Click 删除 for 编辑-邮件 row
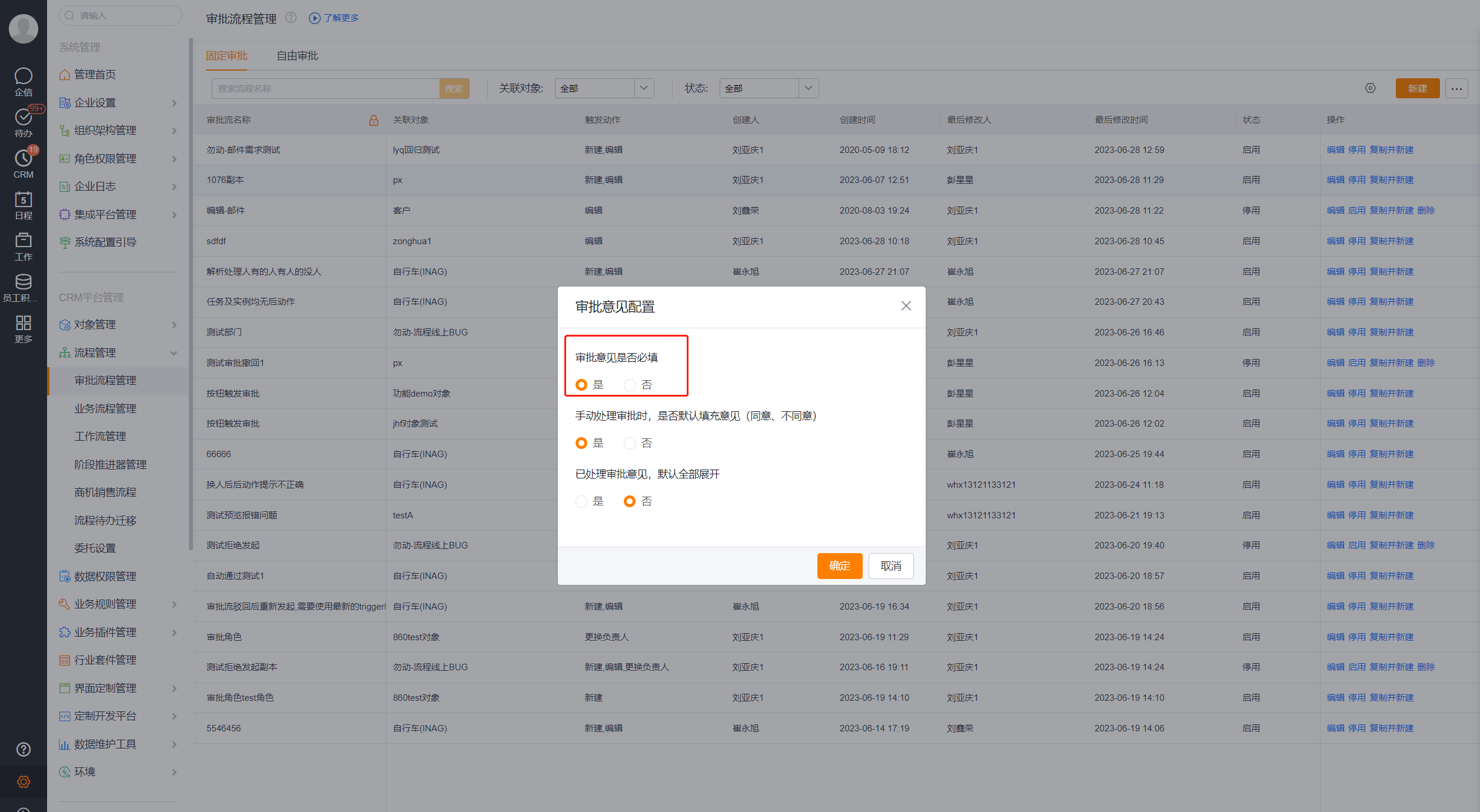The image size is (1480, 812). pos(1426,211)
